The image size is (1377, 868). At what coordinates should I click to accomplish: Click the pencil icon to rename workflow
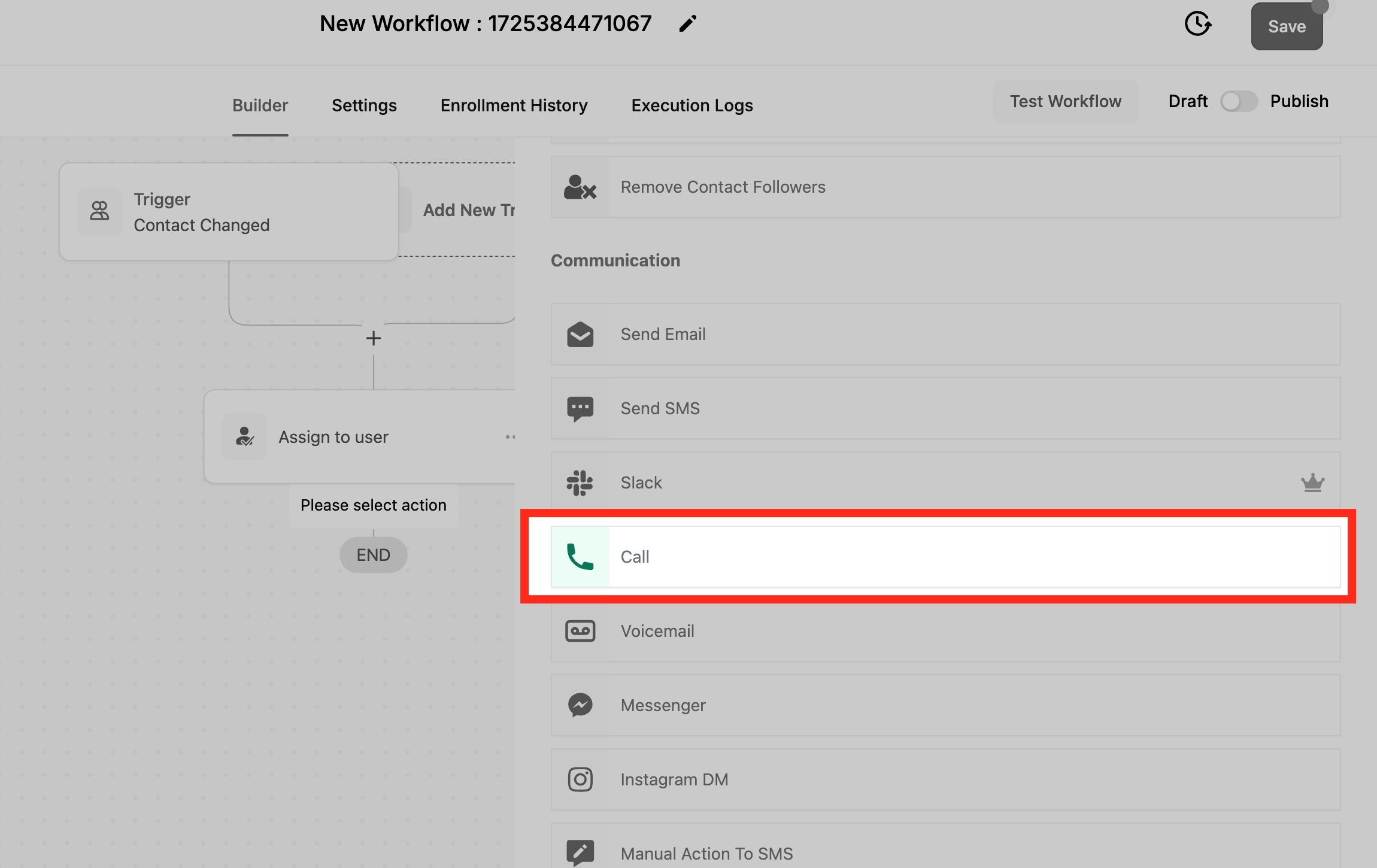(688, 24)
